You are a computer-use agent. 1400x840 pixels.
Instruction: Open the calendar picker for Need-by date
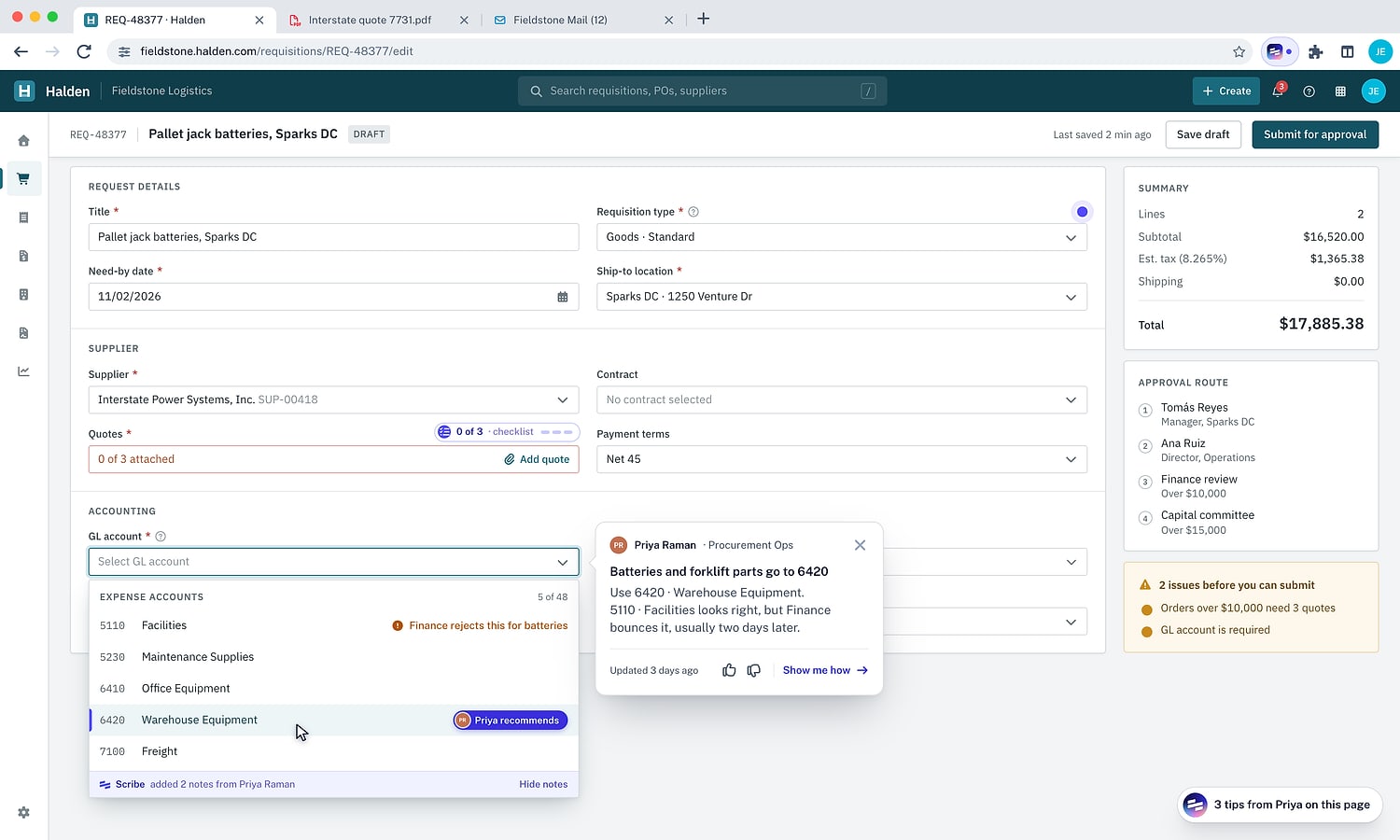pos(563,297)
